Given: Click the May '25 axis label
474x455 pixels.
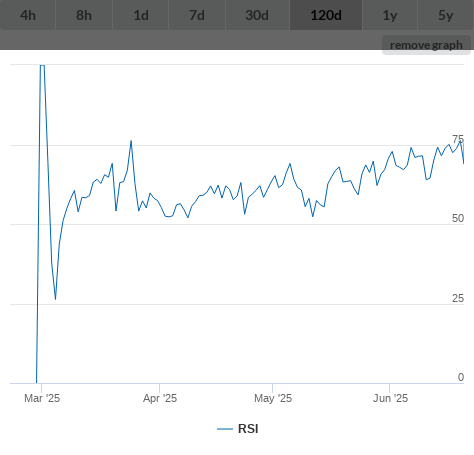Looking at the screenshot, I should [273, 398].
